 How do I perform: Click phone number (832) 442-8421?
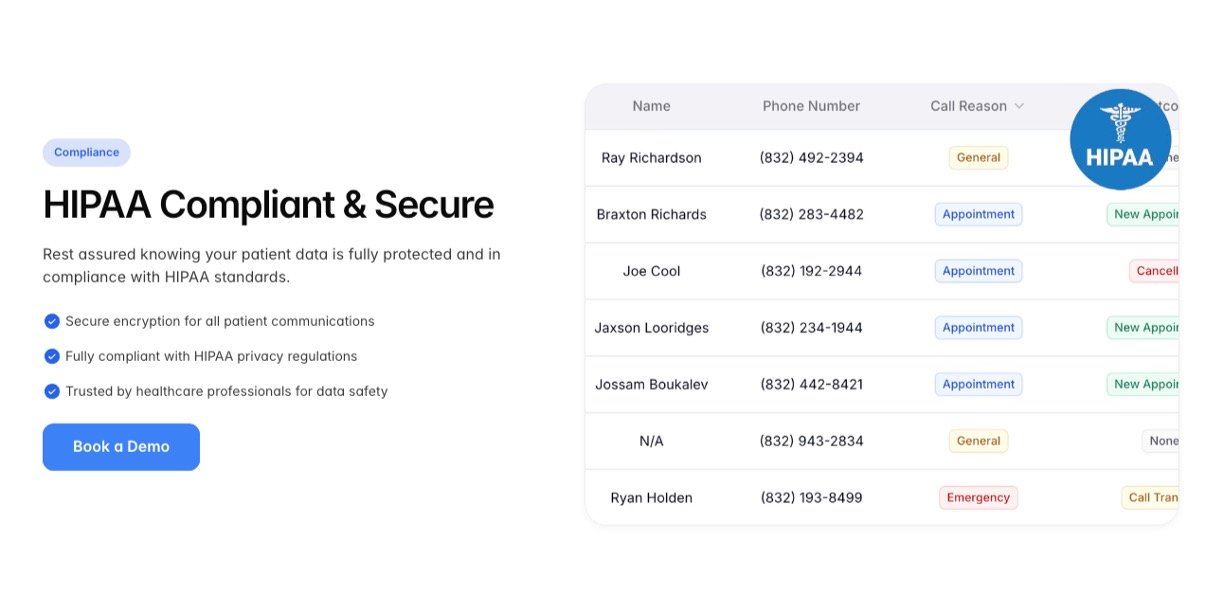point(811,384)
